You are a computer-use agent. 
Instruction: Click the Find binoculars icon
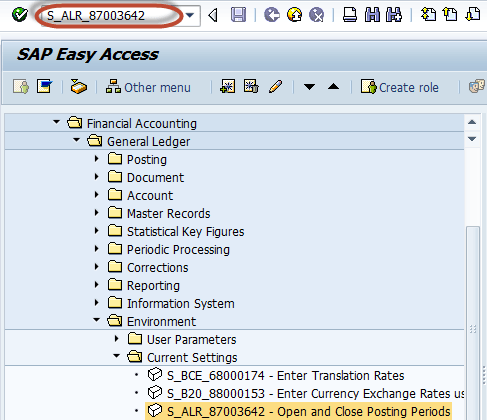coord(372,15)
